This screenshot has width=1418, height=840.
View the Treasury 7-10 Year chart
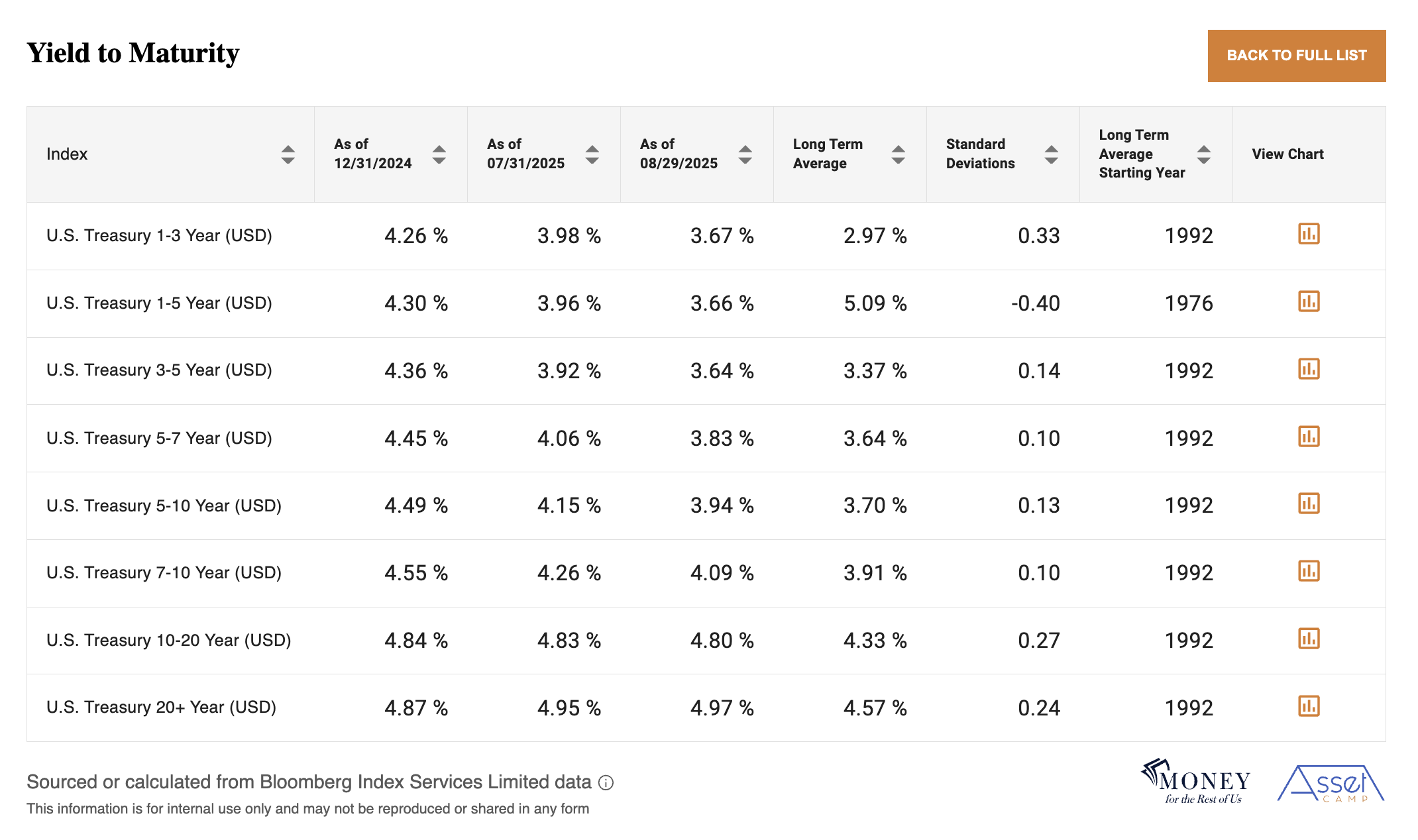1309,571
